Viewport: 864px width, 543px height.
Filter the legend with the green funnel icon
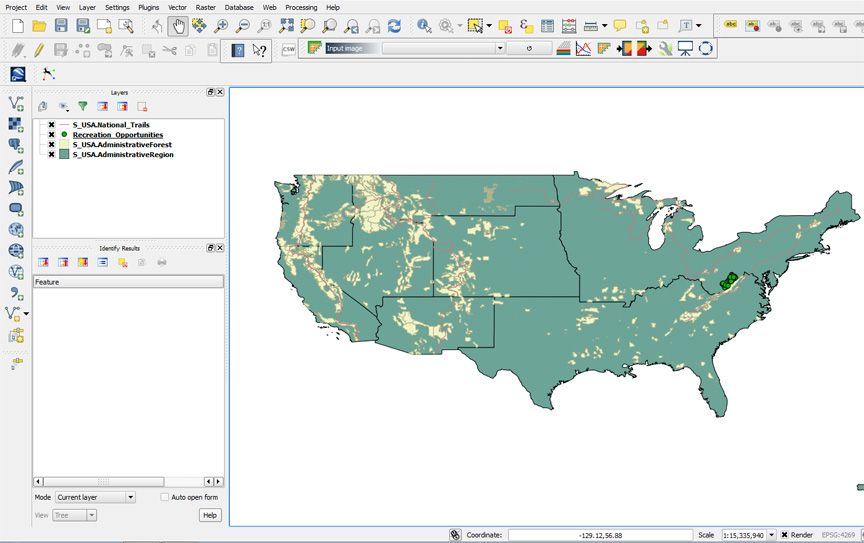[82, 106]
